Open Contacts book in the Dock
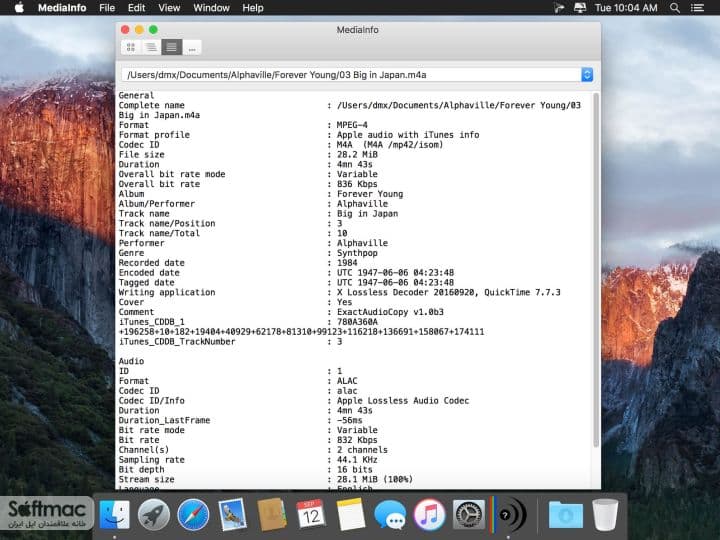This screenshot has height=540, width=720. point(272,514)
